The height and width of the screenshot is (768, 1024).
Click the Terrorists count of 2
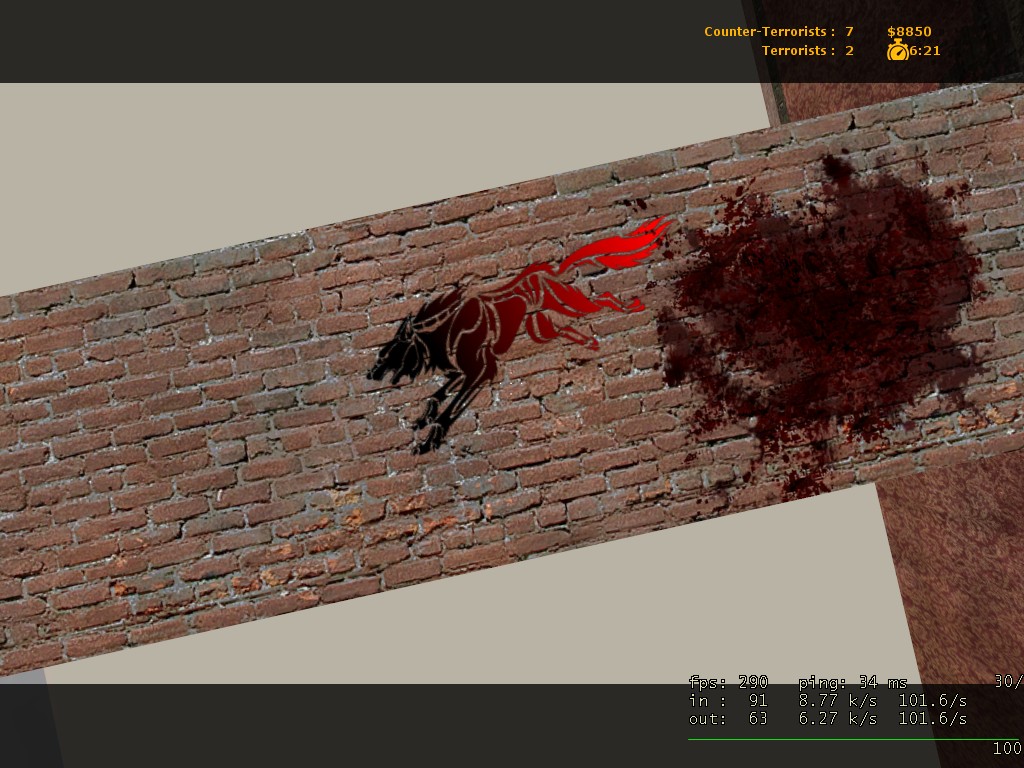pos(849,50)
